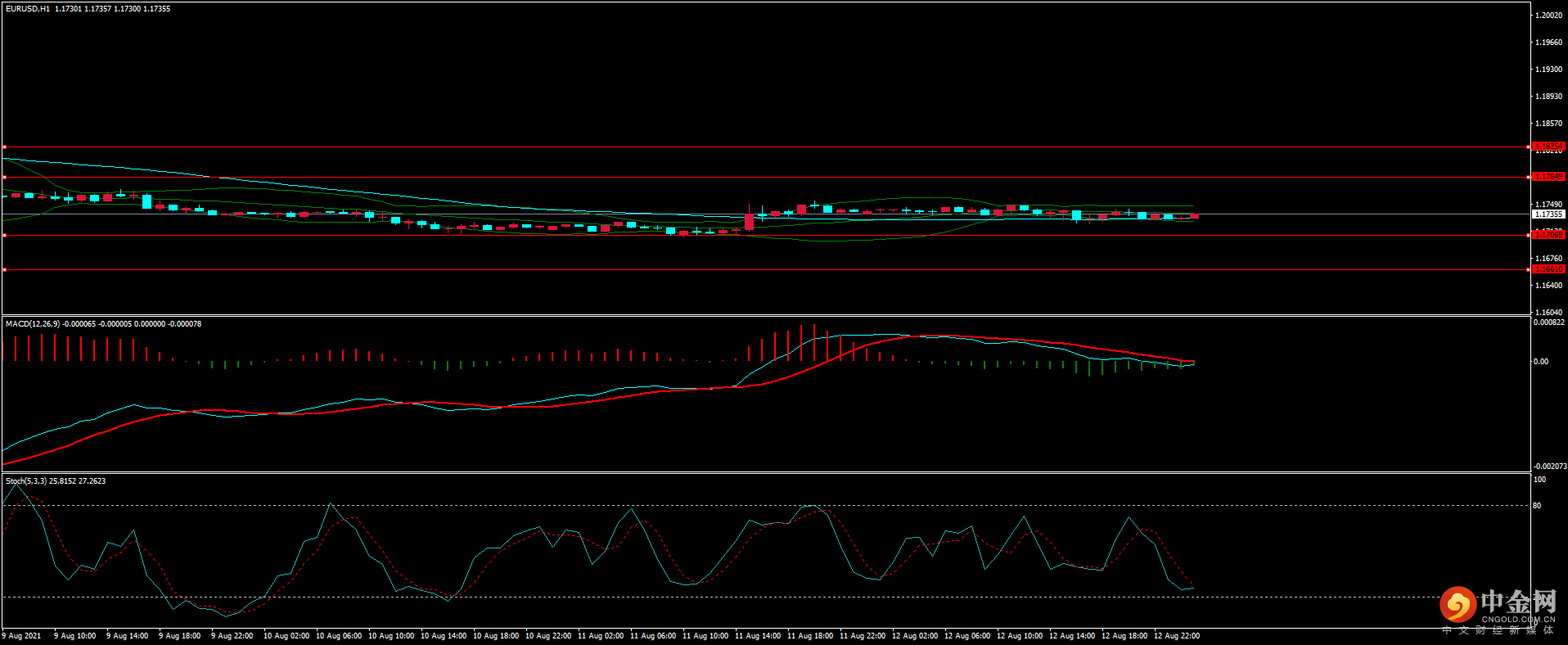The image size is (1568, 645).
Task: Click the 9 Aug 2021 time axis label
Action: [22, 636]
